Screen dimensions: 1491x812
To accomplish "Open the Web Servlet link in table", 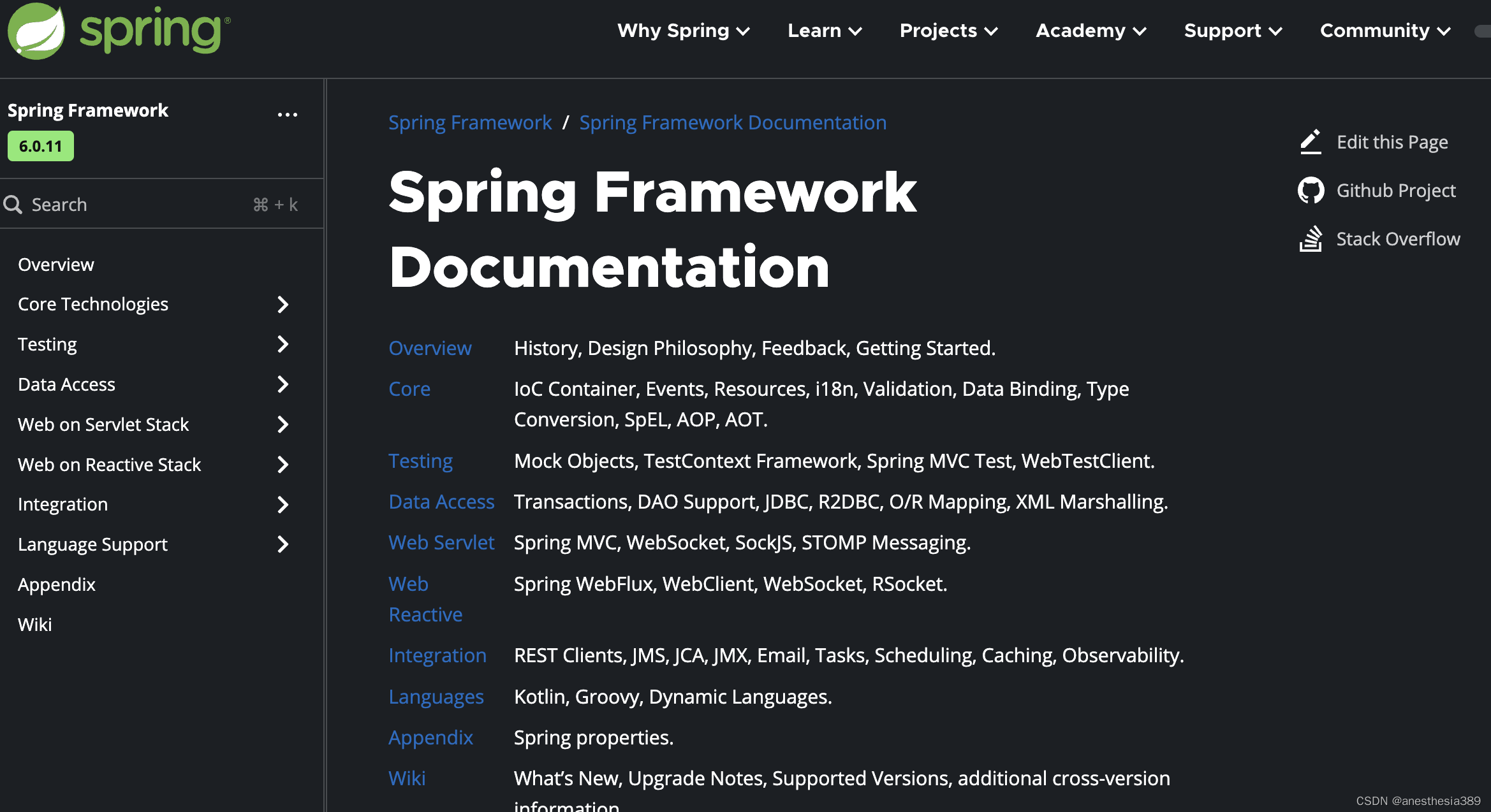I will tap(441, 542).
